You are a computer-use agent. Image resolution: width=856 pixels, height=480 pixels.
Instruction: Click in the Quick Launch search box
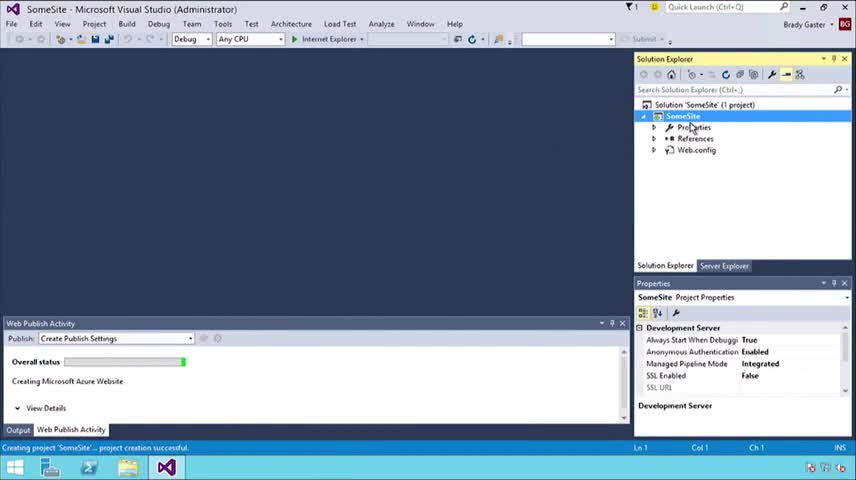(722, 7)
